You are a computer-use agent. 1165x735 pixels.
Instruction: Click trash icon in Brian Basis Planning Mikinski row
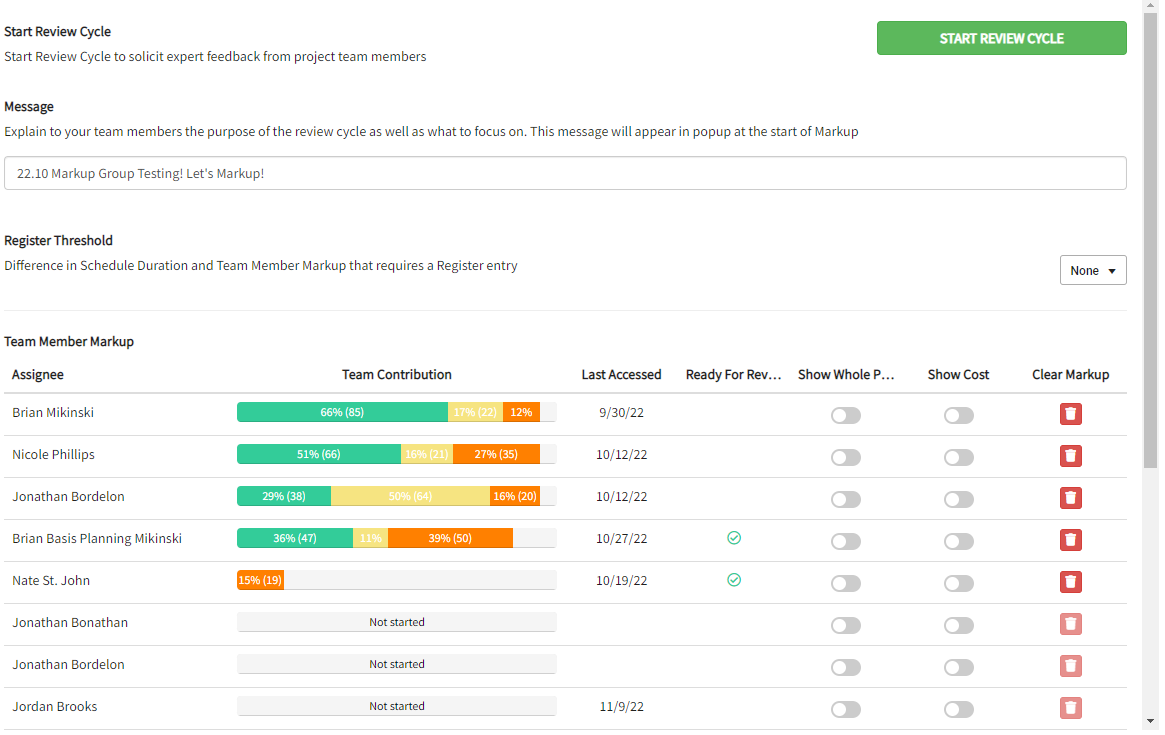(x=1070, y=540)
